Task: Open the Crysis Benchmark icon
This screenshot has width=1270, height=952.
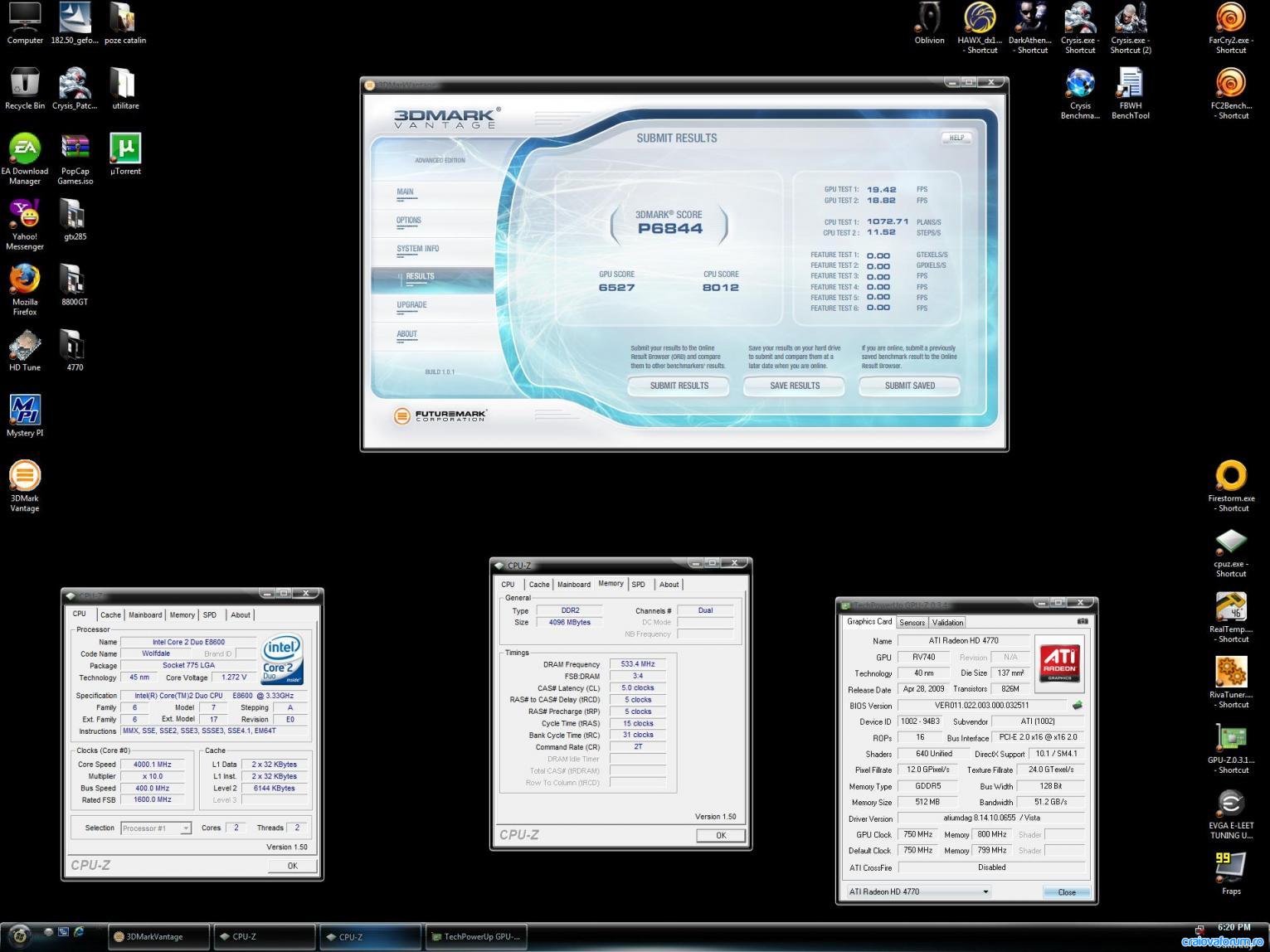Action: 1080,94
